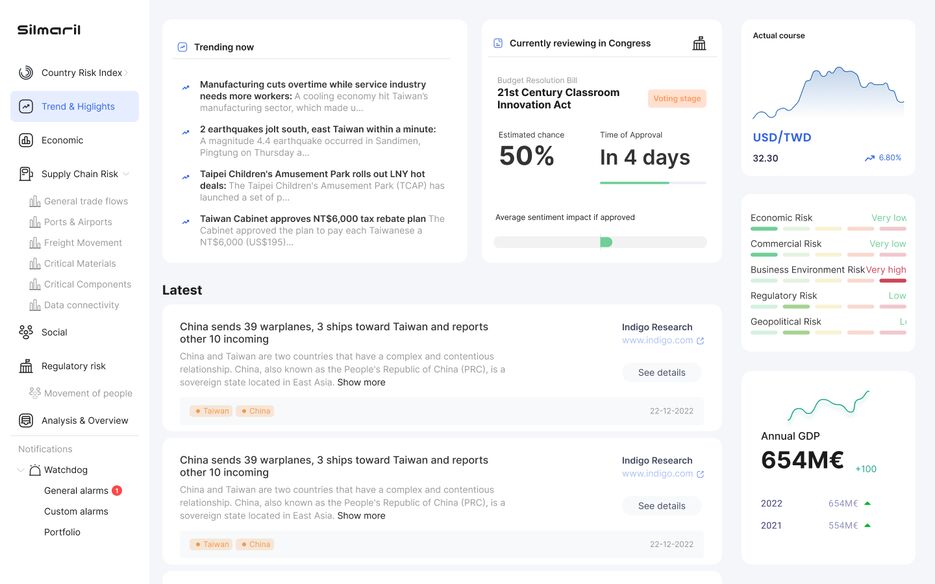Click See details on first Latest article
Screen dimensions: 935x584
(x=661, y=372)
